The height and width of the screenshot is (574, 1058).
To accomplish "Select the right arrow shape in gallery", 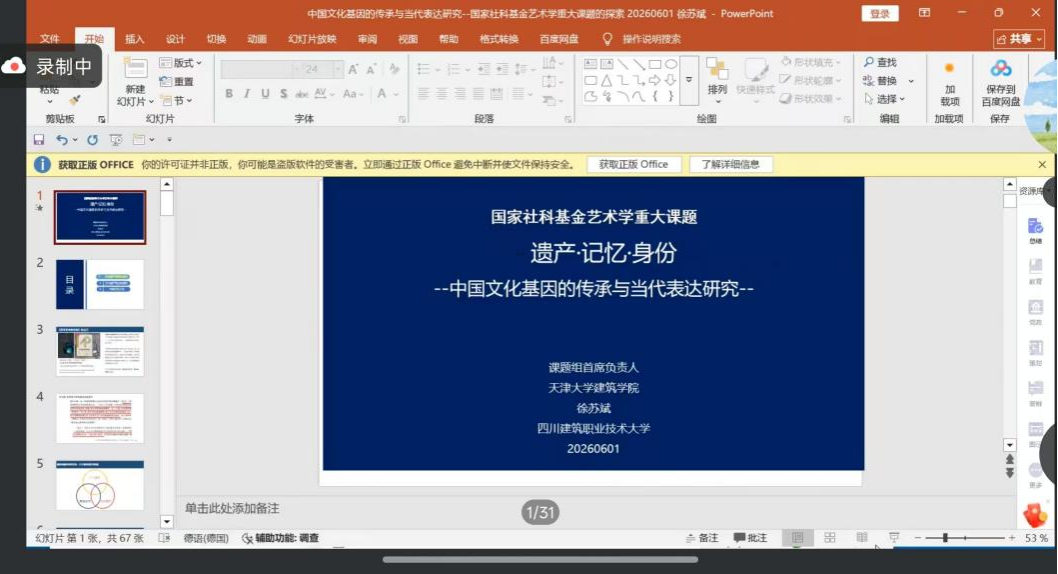I will [x=655, y=80].
